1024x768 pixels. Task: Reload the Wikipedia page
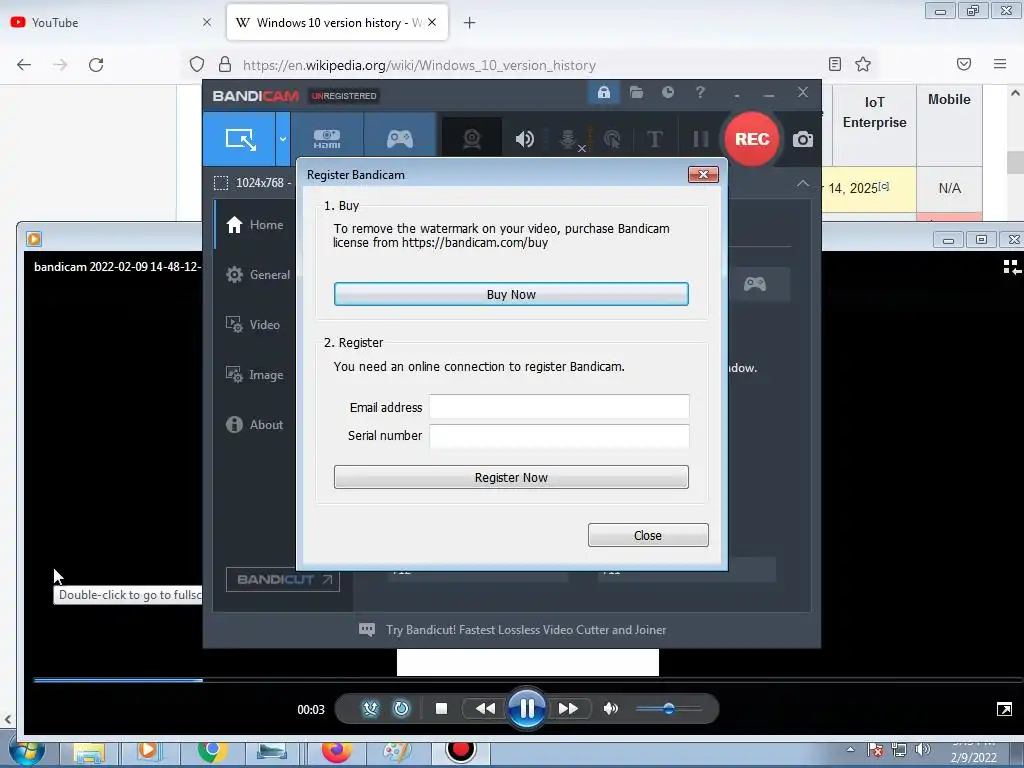point(96,65)
